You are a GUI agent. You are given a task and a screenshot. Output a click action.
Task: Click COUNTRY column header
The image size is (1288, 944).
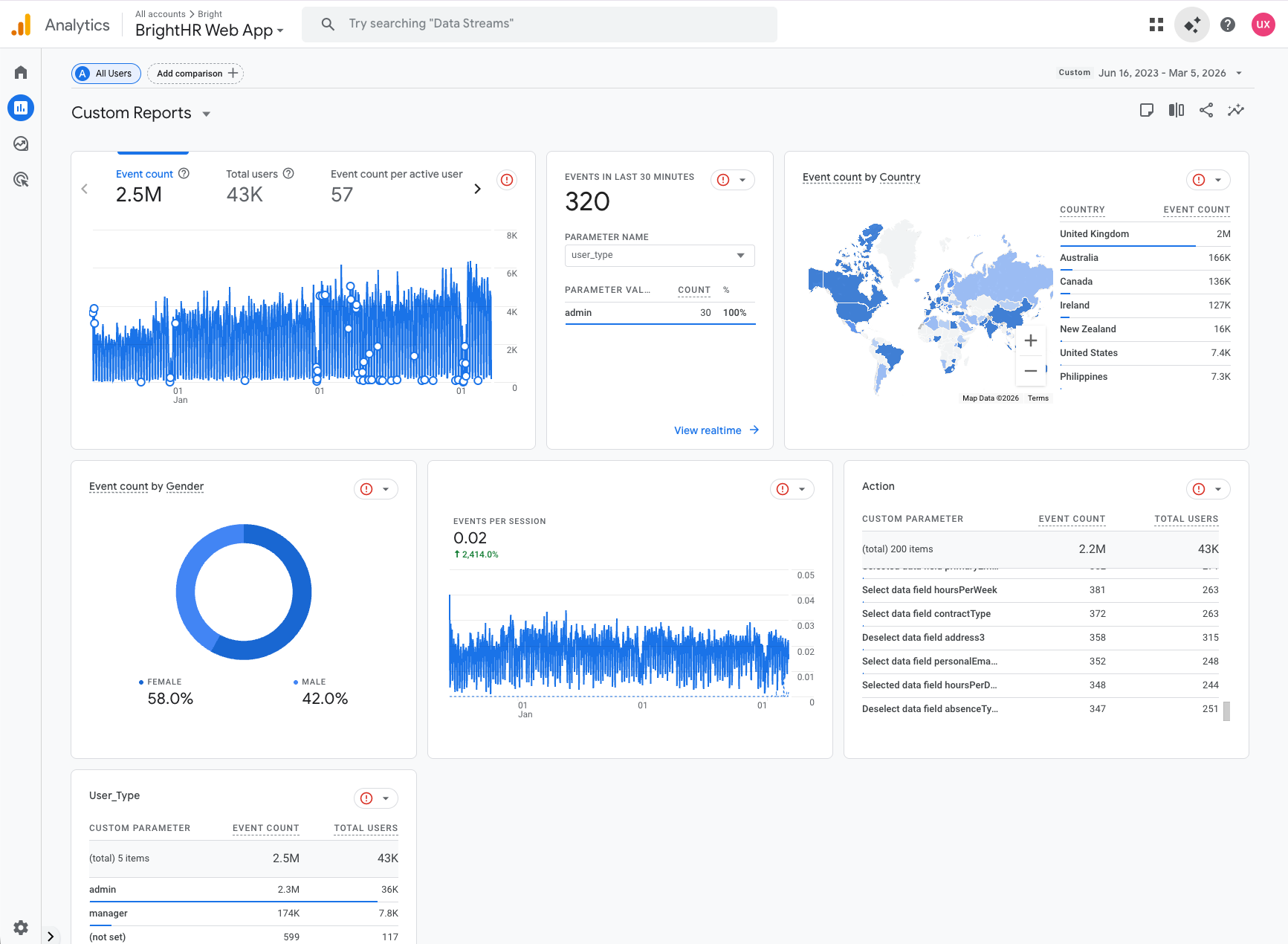click(x=1082, y=210)
